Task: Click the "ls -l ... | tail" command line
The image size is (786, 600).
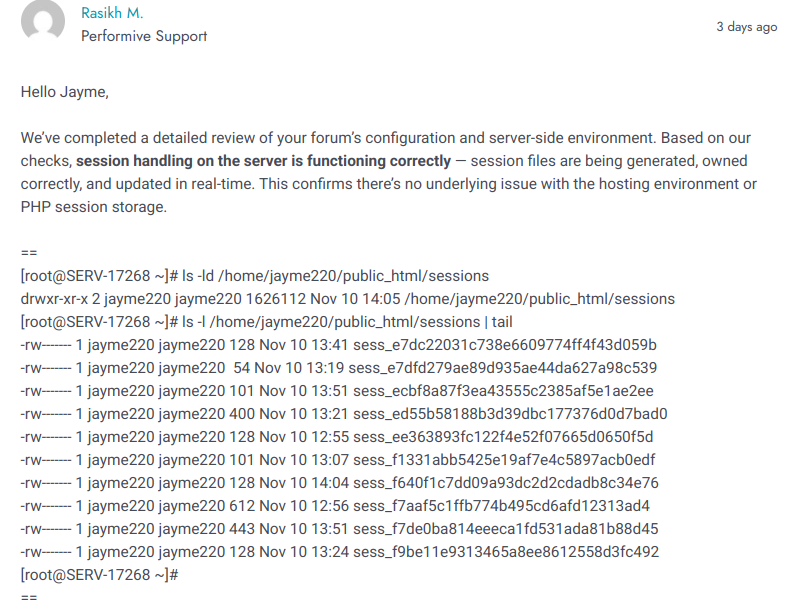Action: pos(266,322)
